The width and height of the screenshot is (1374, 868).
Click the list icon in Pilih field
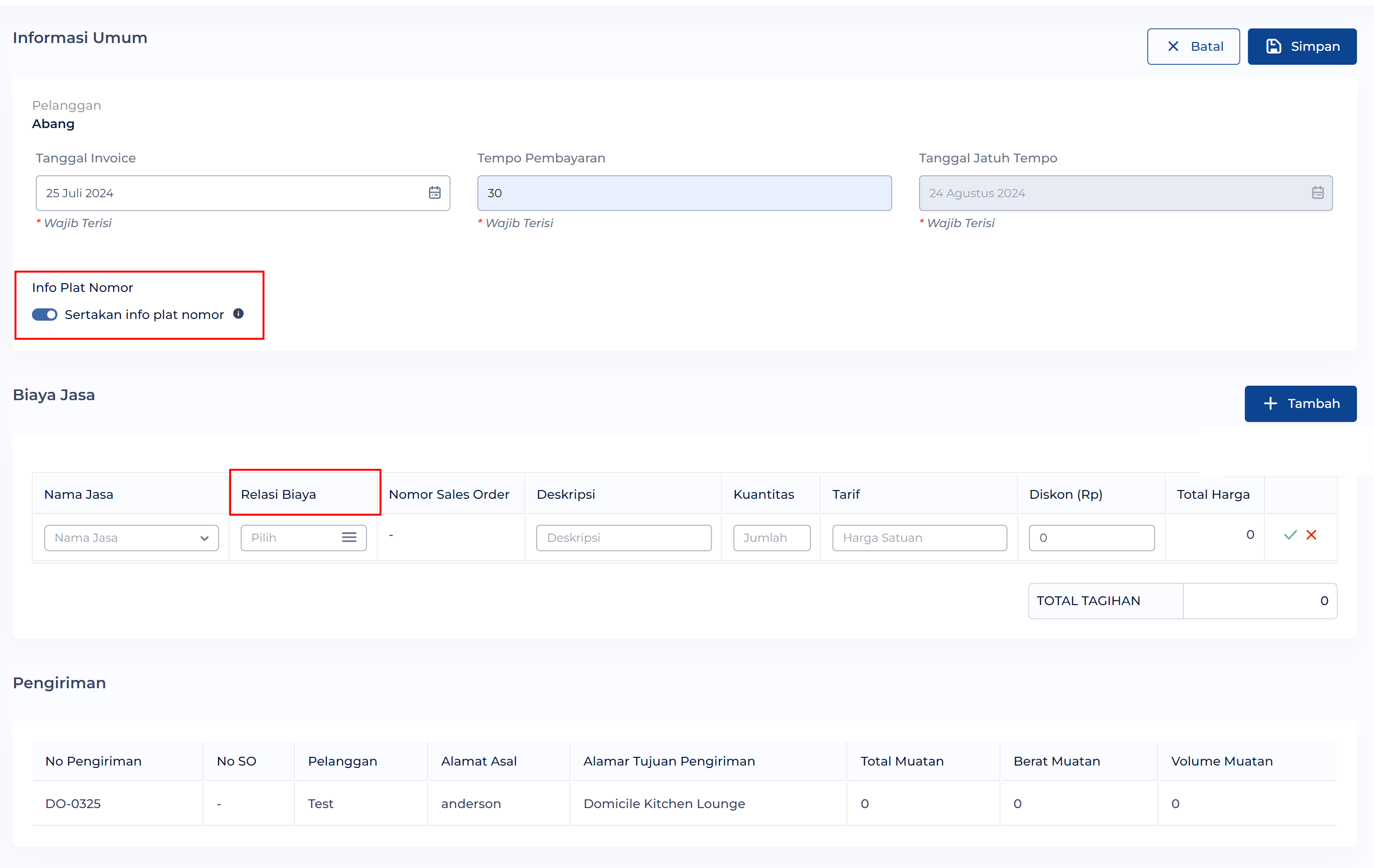[x=349, y=537]
